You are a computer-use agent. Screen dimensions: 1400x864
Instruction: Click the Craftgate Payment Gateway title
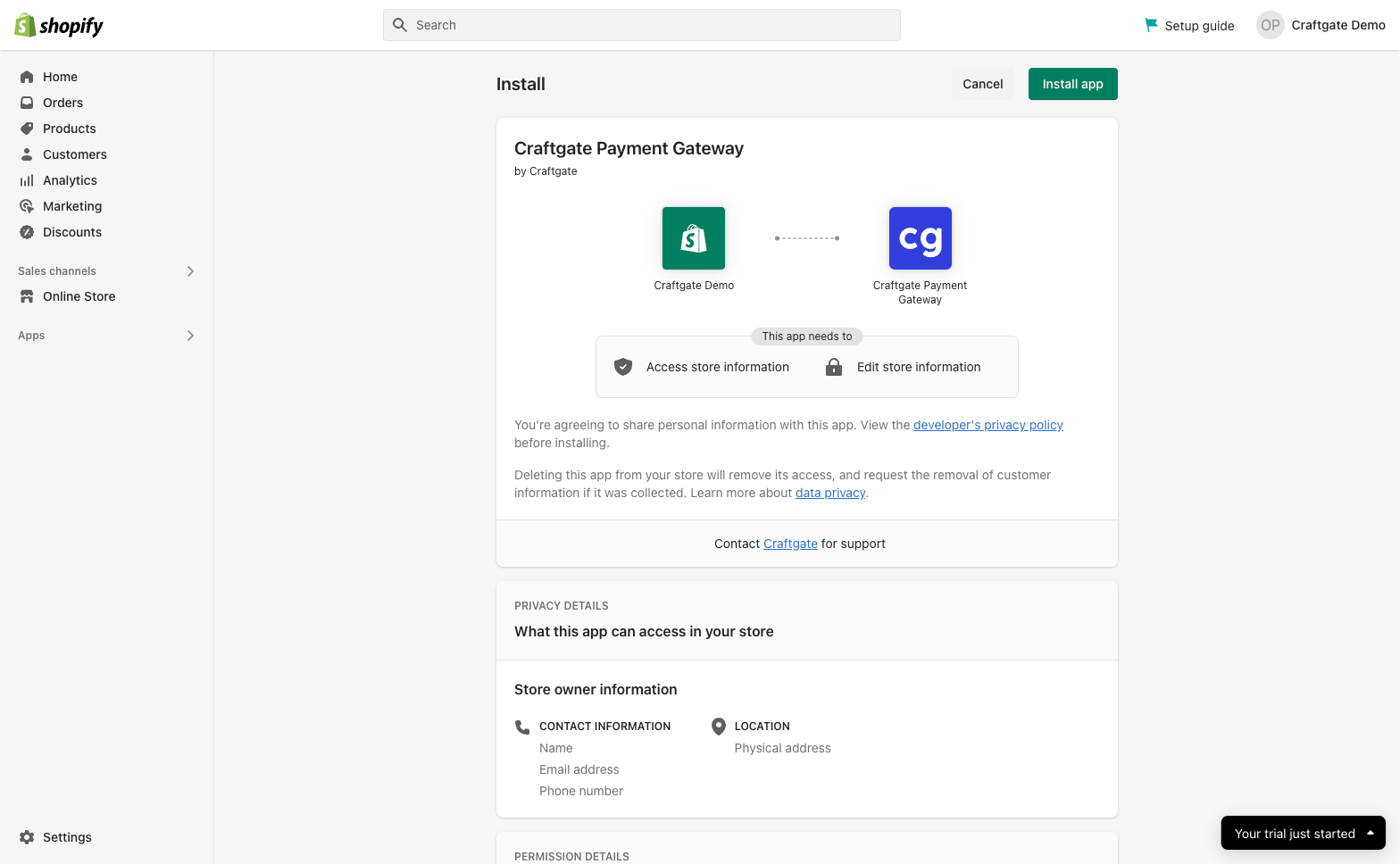[629, 148]
